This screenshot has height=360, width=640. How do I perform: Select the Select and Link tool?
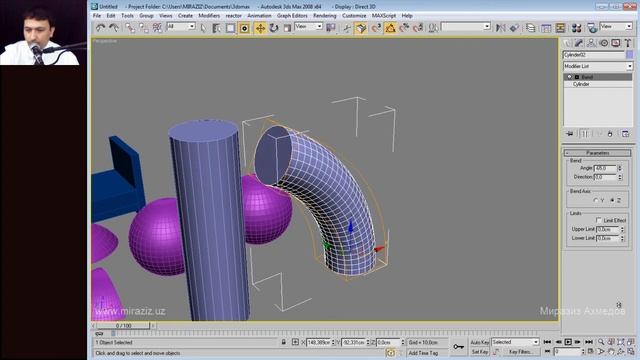[x=130, y=27]
